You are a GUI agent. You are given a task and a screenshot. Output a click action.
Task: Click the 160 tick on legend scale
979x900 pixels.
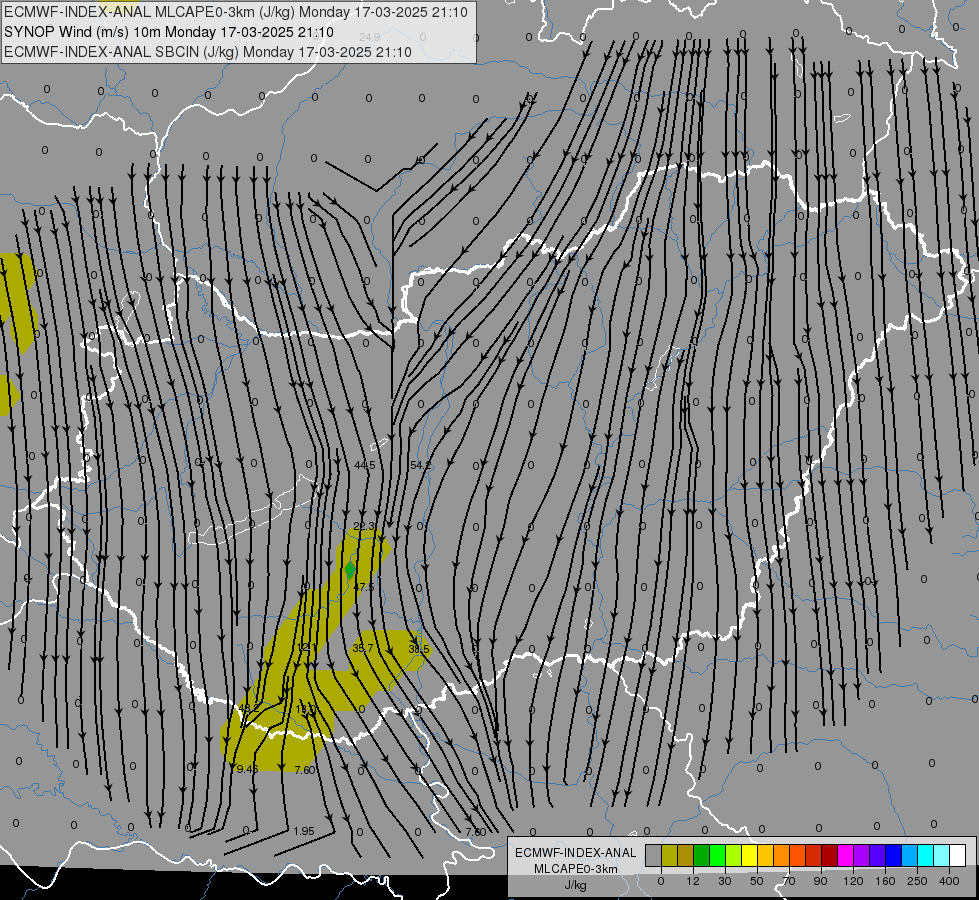[x=885, y=881]
